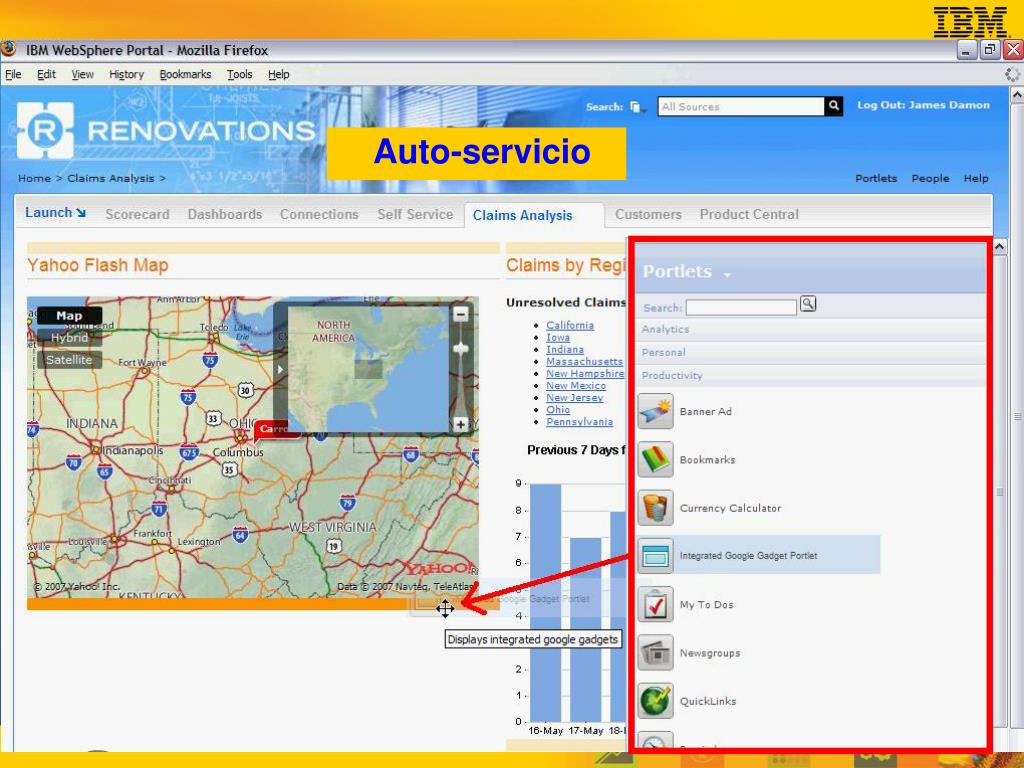
Task: Click the QuickLinks portlet icon
Action: [x=655, y=701]
